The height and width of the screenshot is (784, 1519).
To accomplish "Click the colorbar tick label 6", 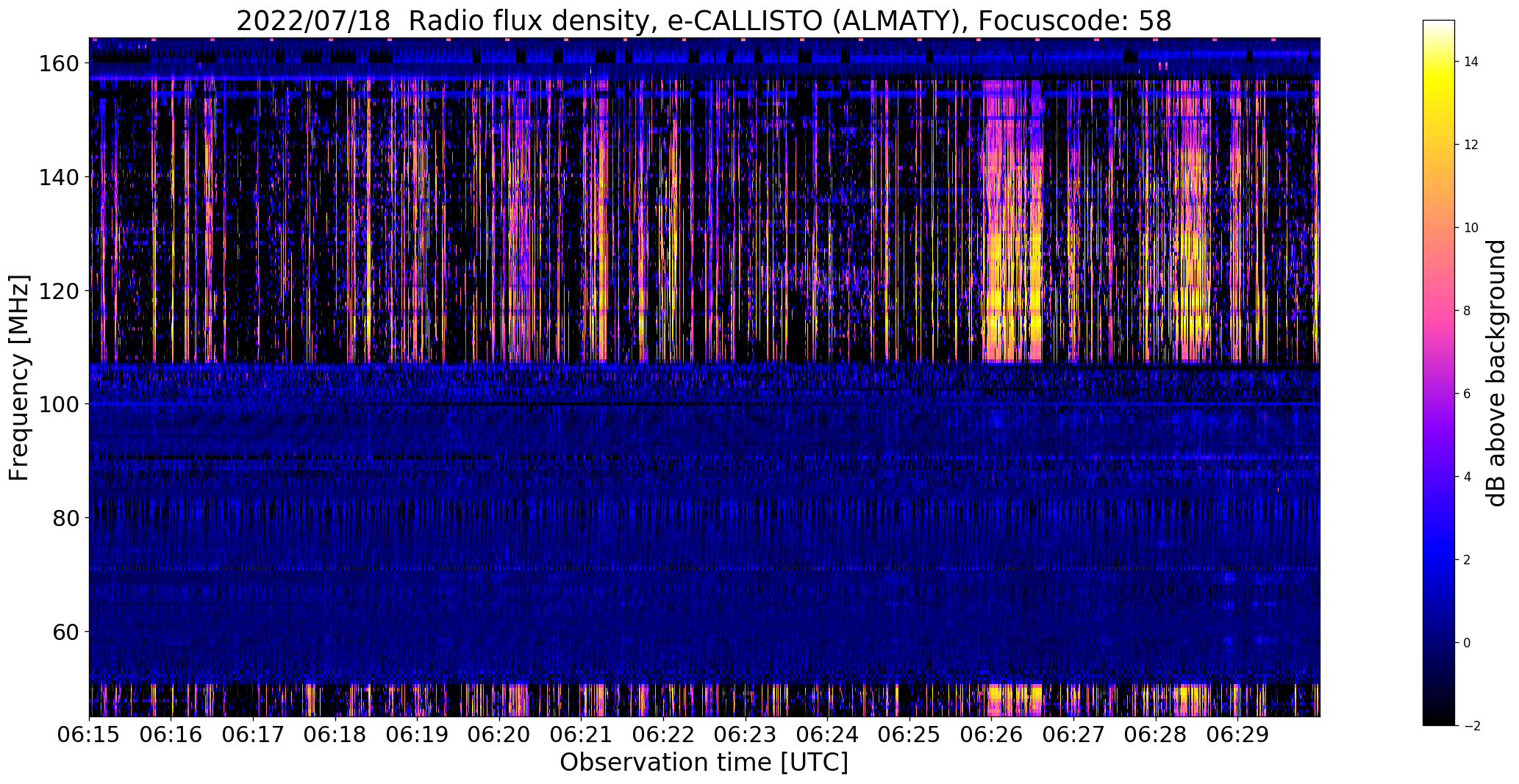I will coord(1467,394).
